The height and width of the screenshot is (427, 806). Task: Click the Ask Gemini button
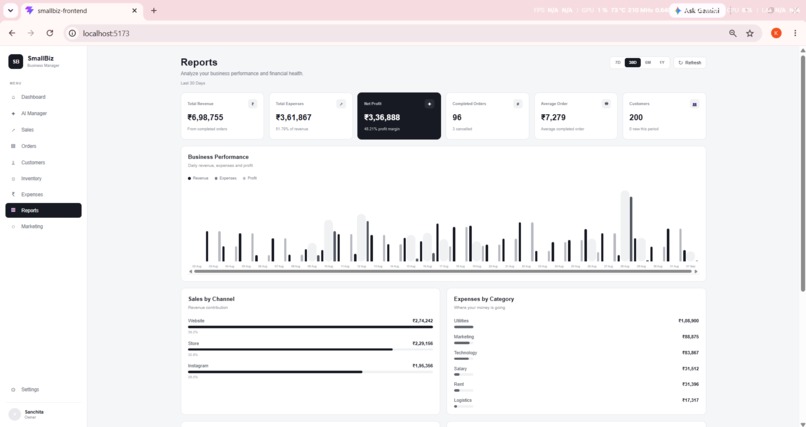(x=697, y=10)
